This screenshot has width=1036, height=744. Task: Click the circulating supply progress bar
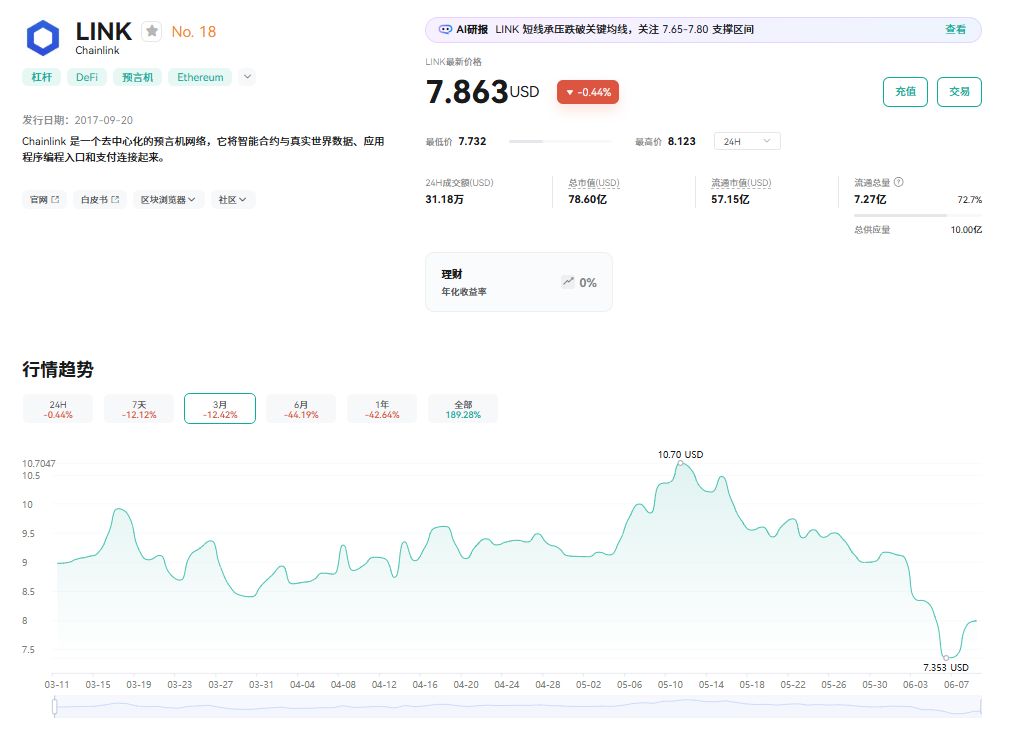click(x=918, y=215)
